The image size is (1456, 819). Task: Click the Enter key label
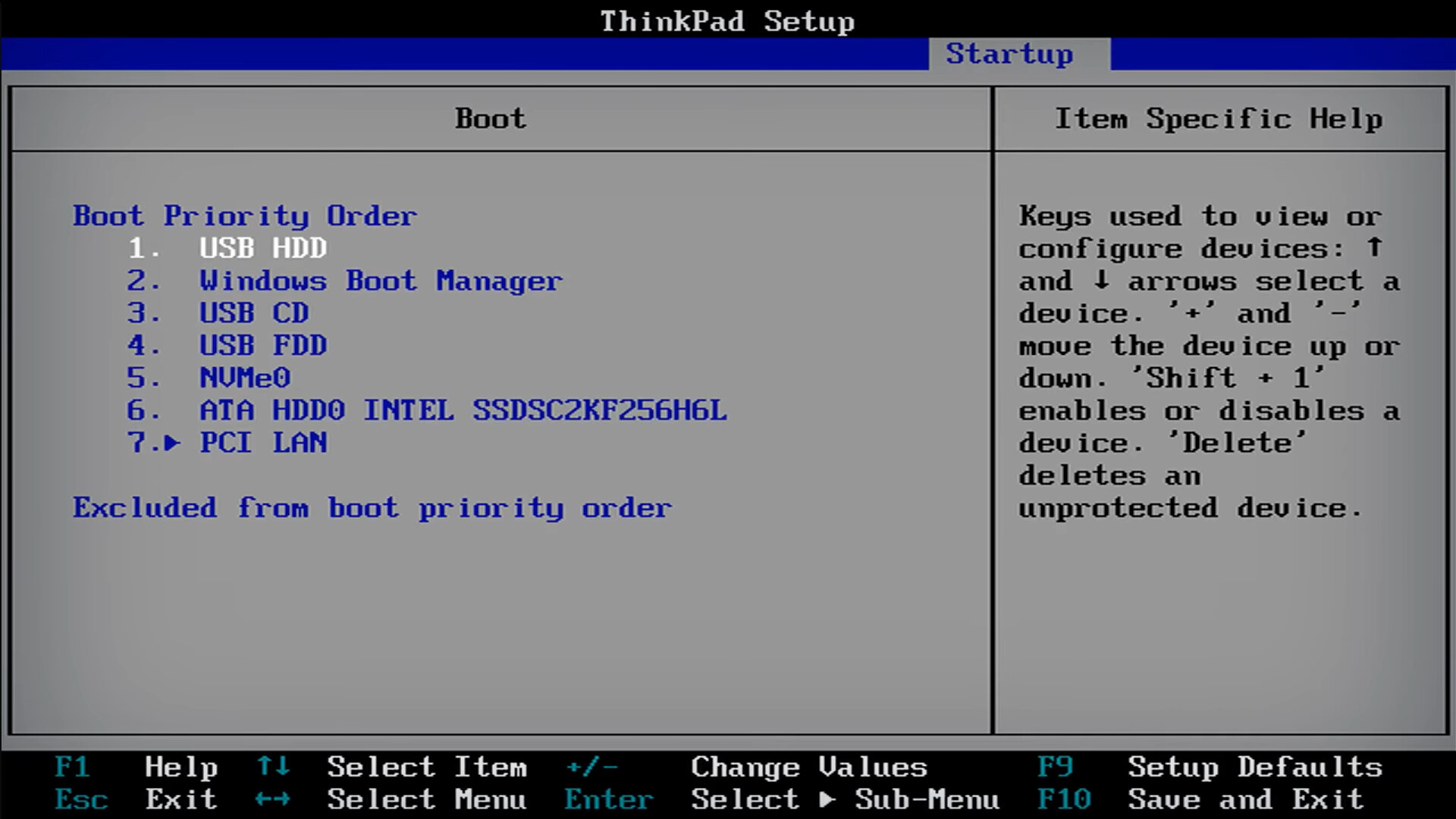point(608,799)
